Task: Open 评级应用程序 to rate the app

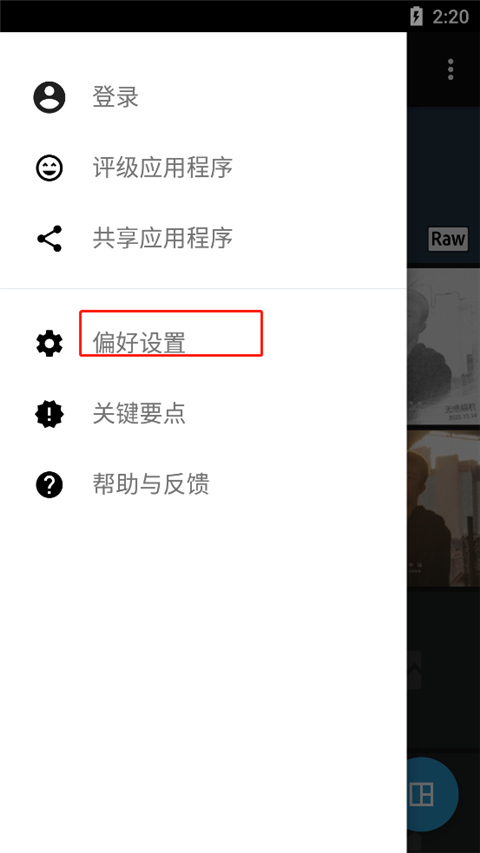Action: pos(163,168)
